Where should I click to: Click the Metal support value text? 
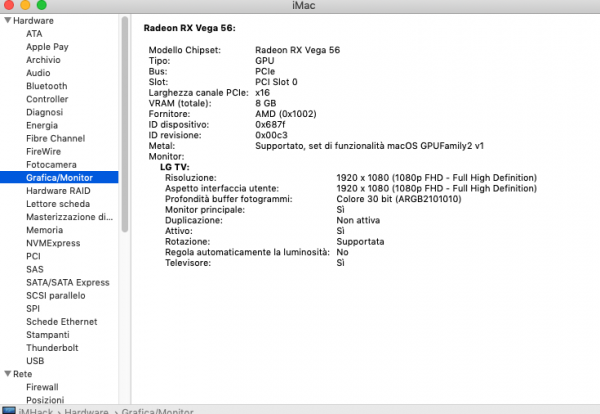tap(369, 146)
